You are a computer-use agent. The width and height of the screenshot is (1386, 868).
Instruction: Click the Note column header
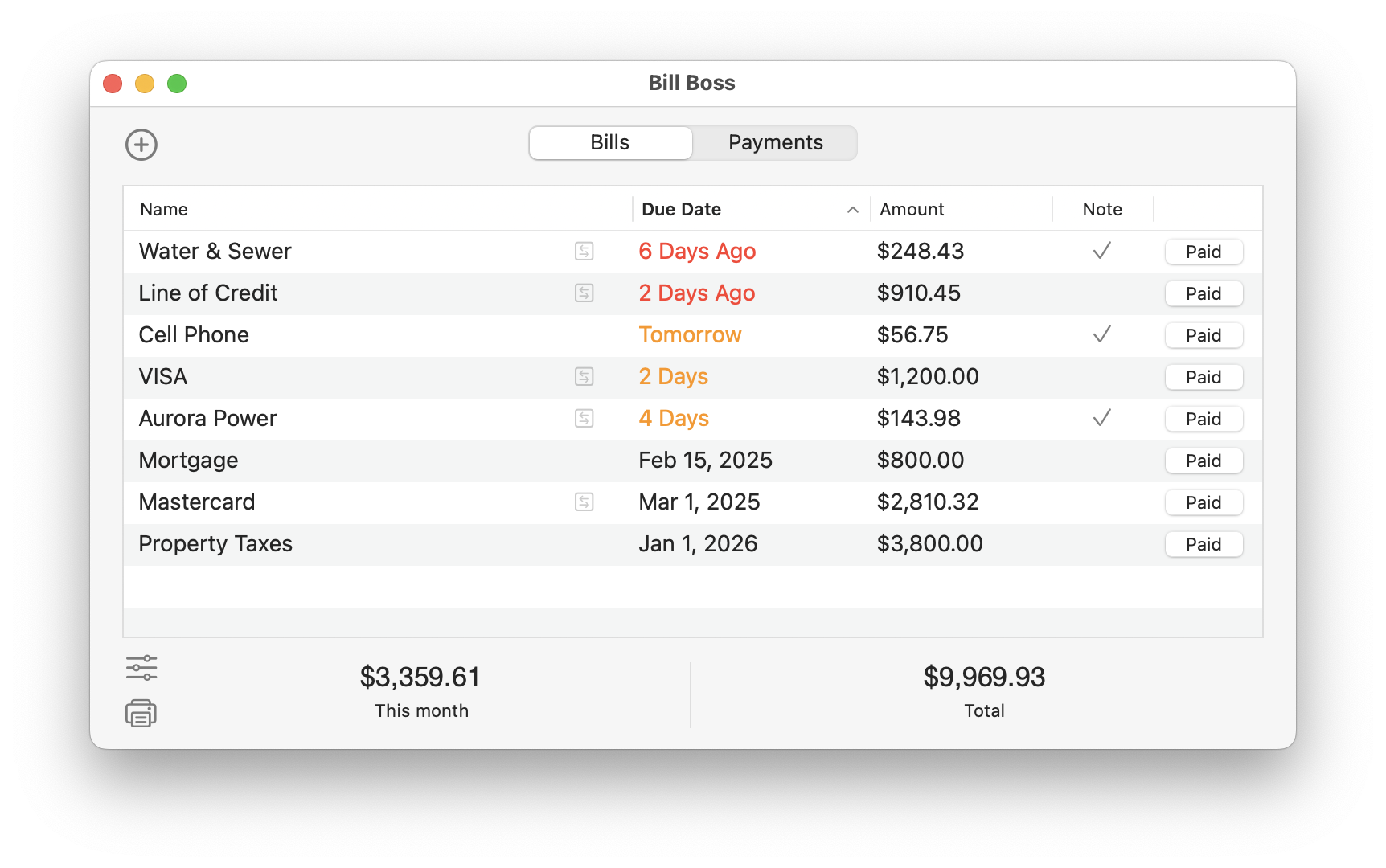[x=1102, y=209]
